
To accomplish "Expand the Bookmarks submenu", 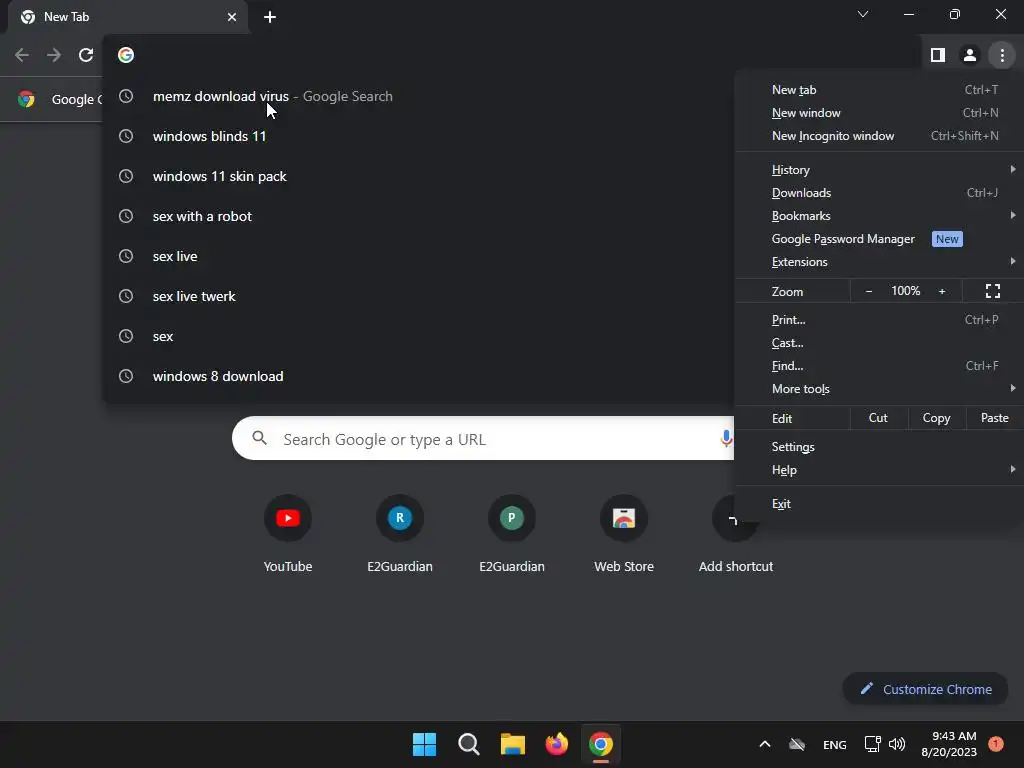I will pyautogui.click(x=879, y=216).
